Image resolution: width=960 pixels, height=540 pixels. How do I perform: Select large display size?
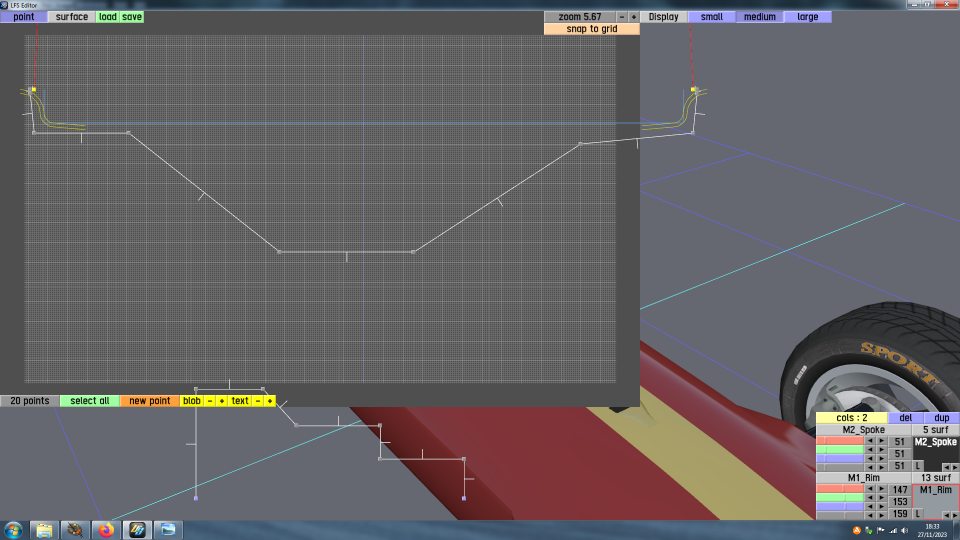(x=808, y=17)
